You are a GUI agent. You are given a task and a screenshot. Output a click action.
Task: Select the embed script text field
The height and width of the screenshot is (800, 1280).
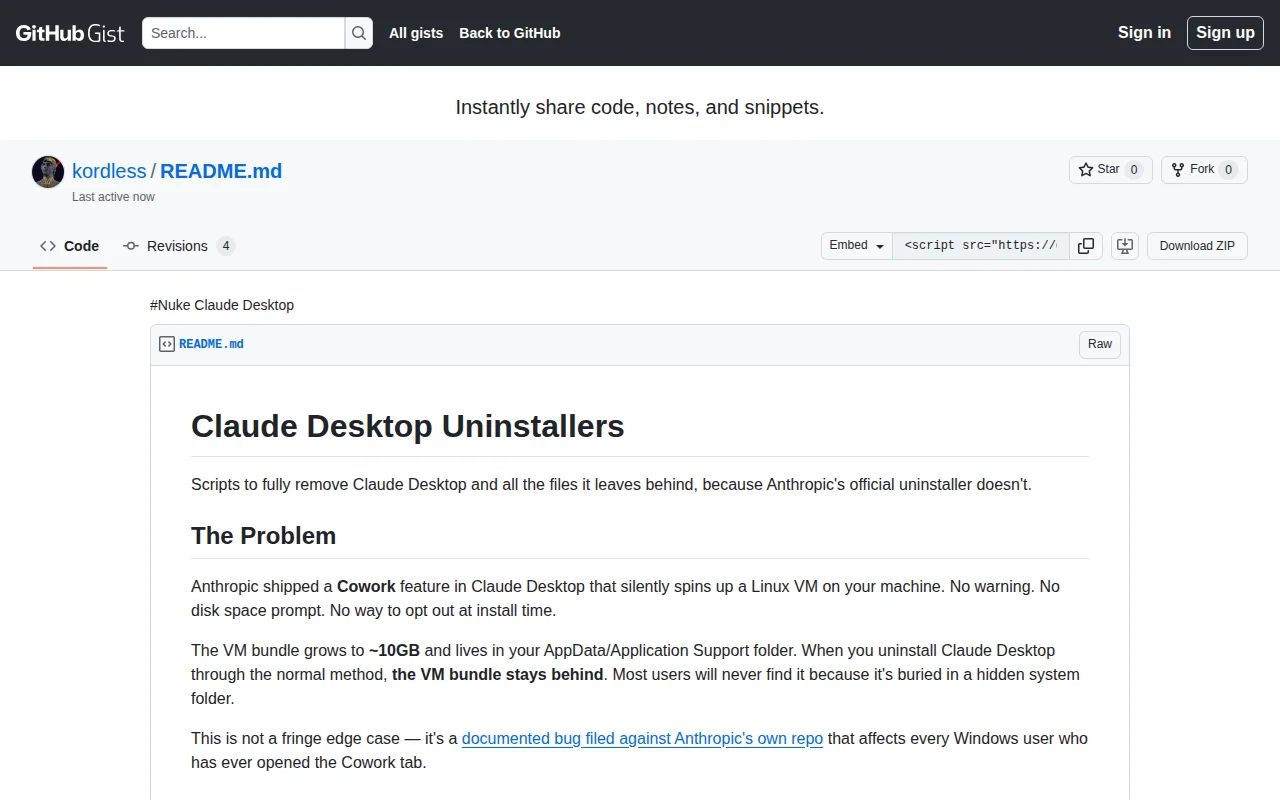click(981, 246)
